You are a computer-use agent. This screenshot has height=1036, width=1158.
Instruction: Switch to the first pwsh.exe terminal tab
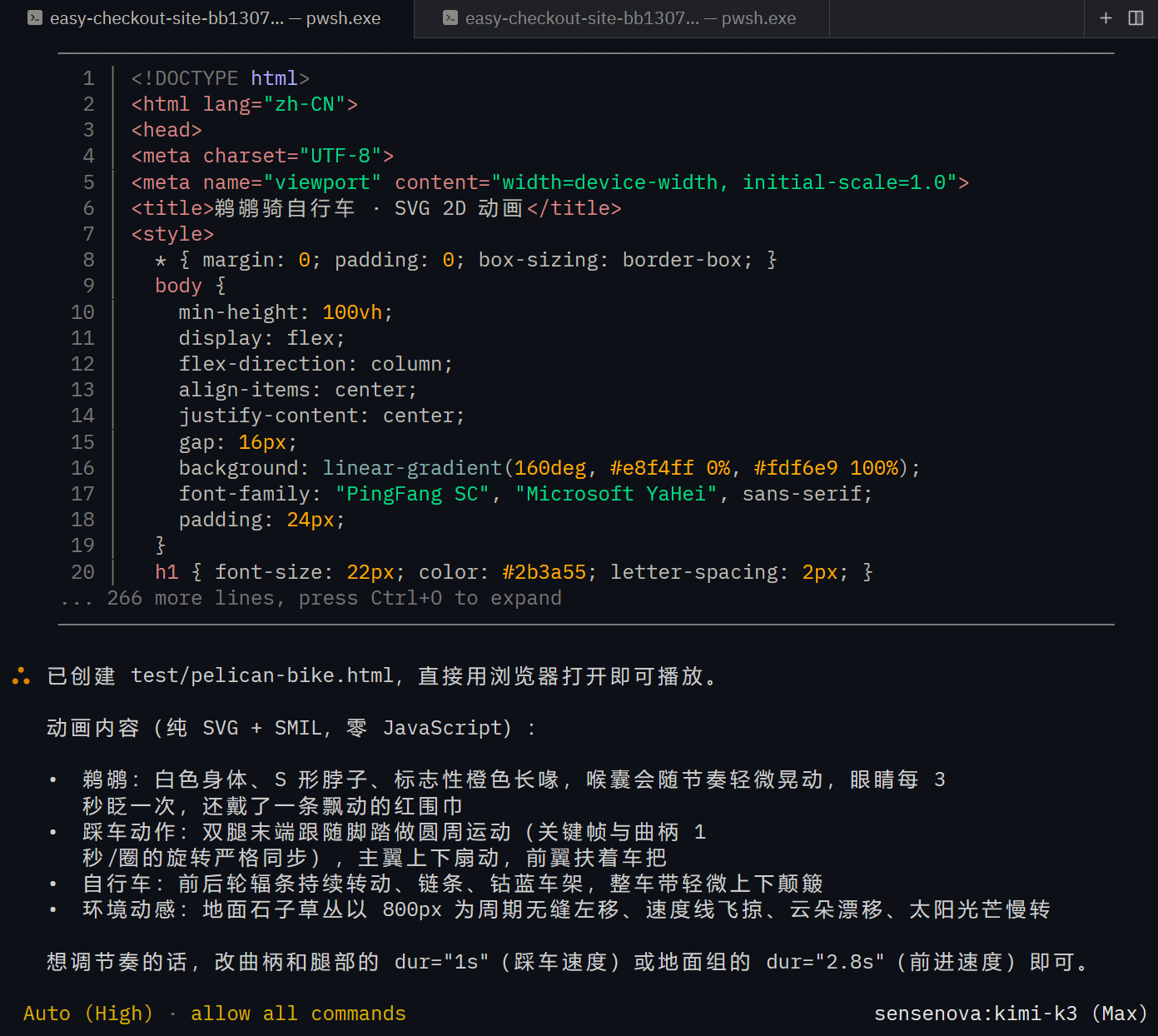click(x=206, y=18)
